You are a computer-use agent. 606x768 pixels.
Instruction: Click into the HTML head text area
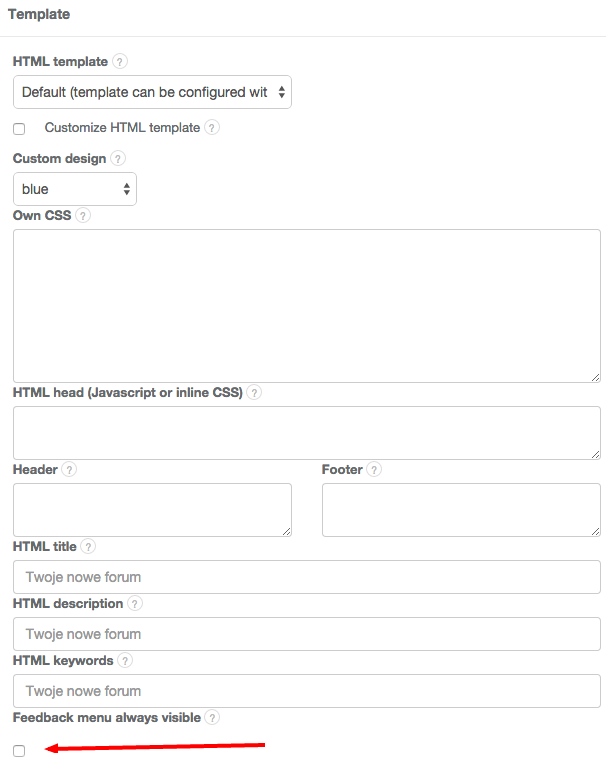(x=306, y=433)
